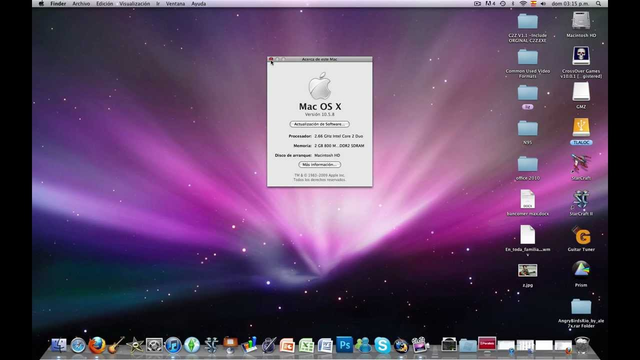This screenshot has height=360, width=640.
Task: Open Numbers bar chart icon in dock
Action: pyautogui.click(x=249, y=345)
